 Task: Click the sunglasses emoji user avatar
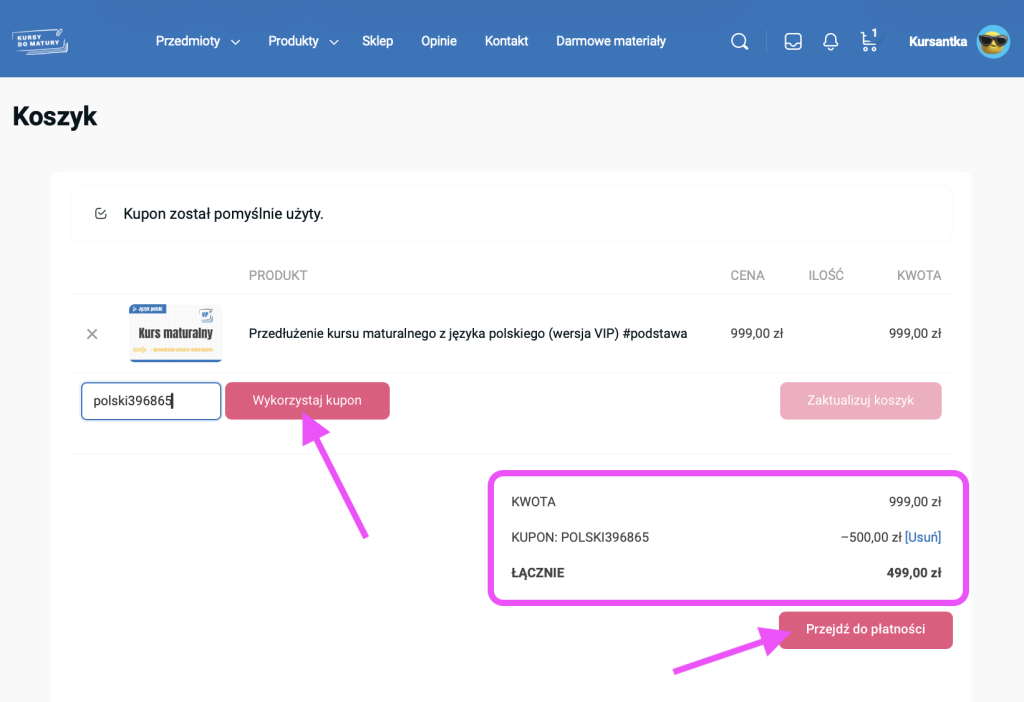pyautogui.click(x=993, y=42)
